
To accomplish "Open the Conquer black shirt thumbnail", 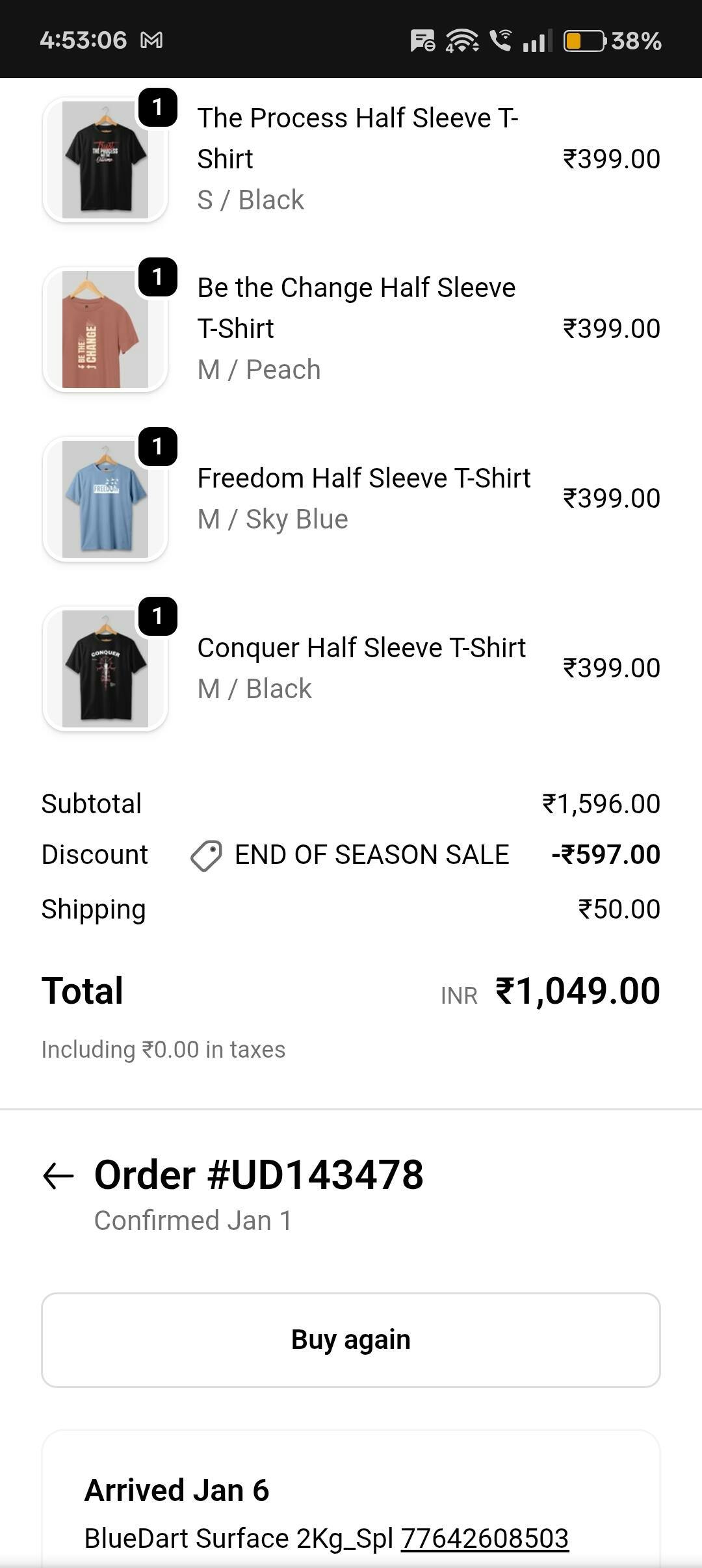I will [105, 669].
